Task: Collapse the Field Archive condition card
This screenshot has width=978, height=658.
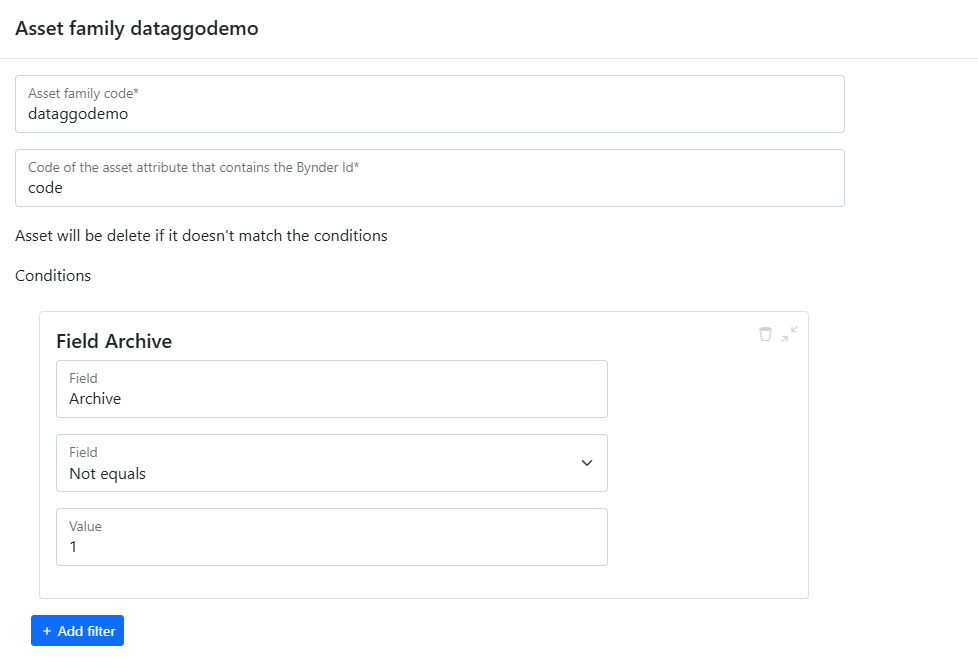Action: click(789, 335)
